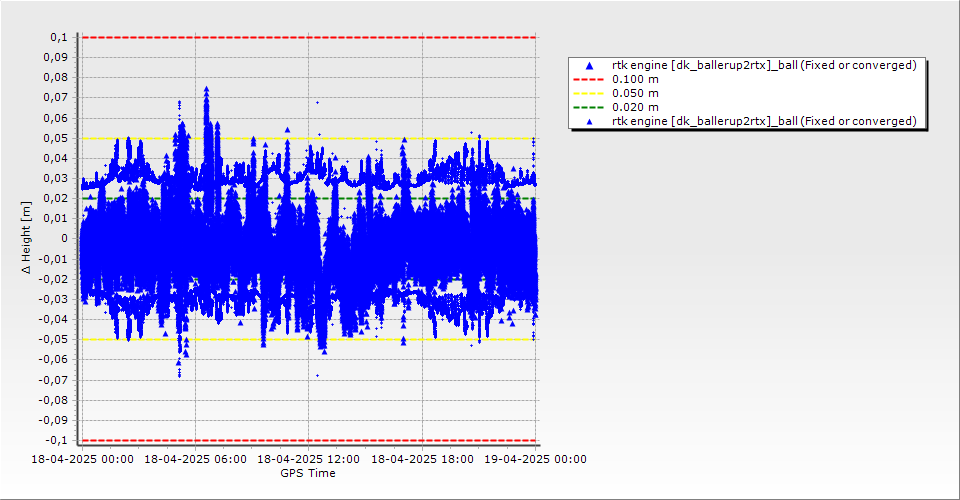Click the red dashed line legend sample

tap(588, 80)
